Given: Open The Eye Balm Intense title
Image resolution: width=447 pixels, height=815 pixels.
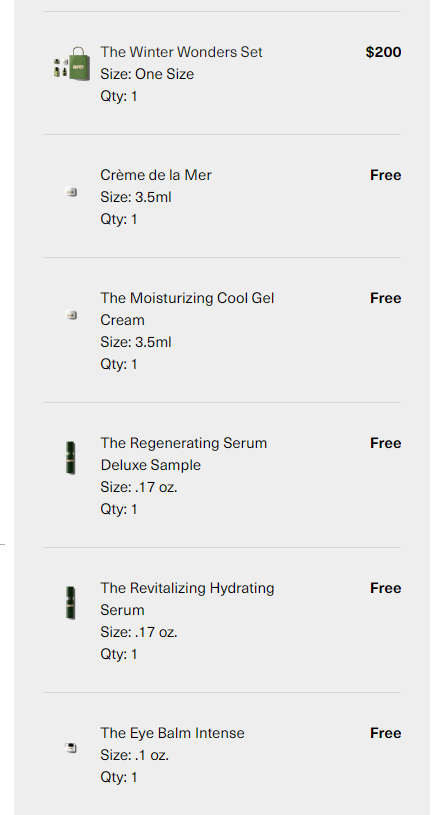Looking at the screenshot, I should point(172,733).
